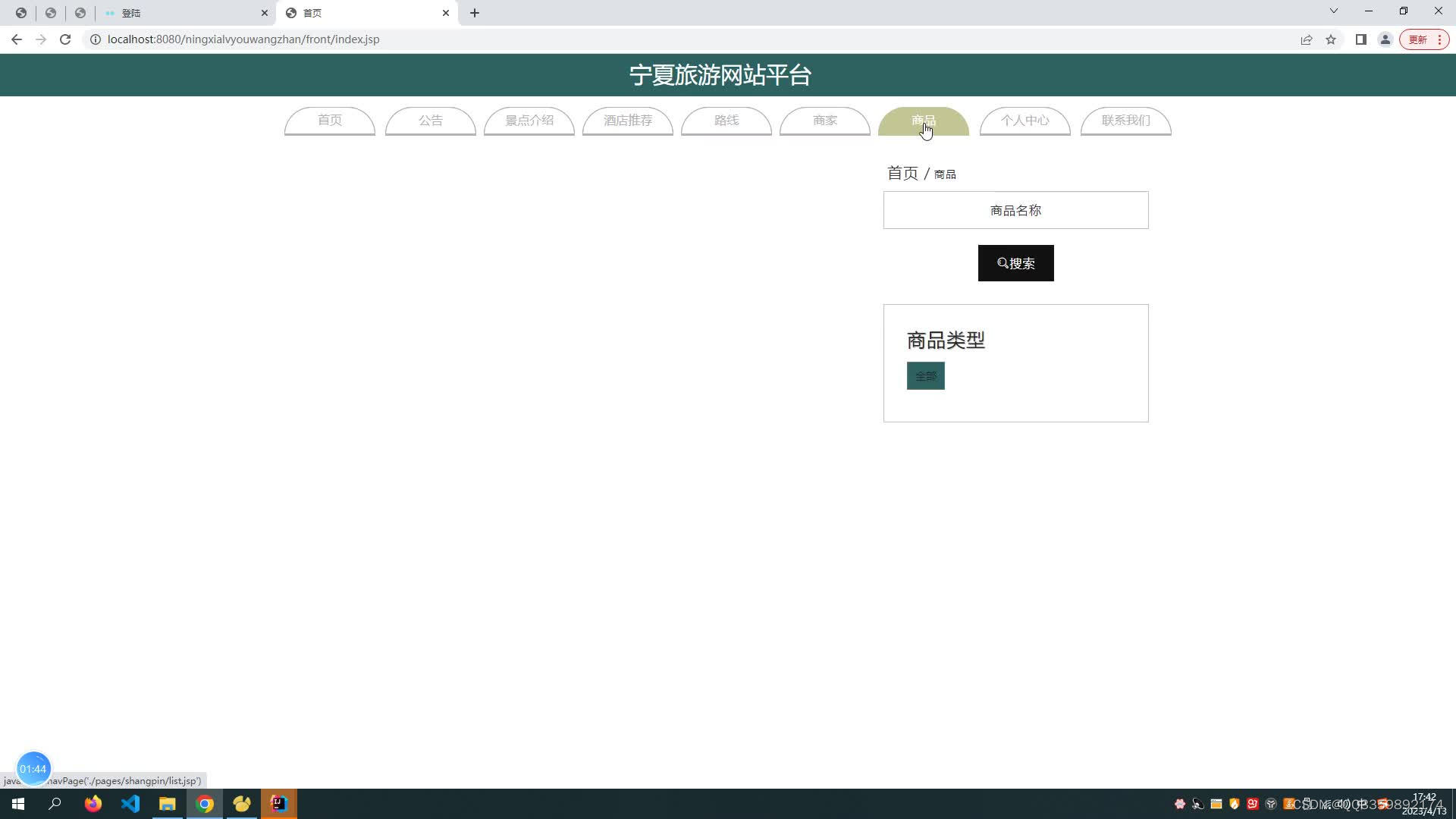Click the share page icon
The image size is (1456, 819).
1306,39
